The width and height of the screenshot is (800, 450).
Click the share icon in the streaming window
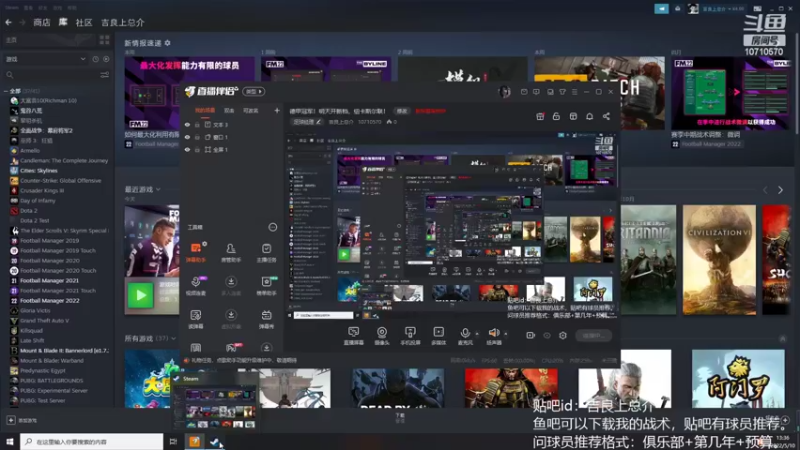pos(606,116)
